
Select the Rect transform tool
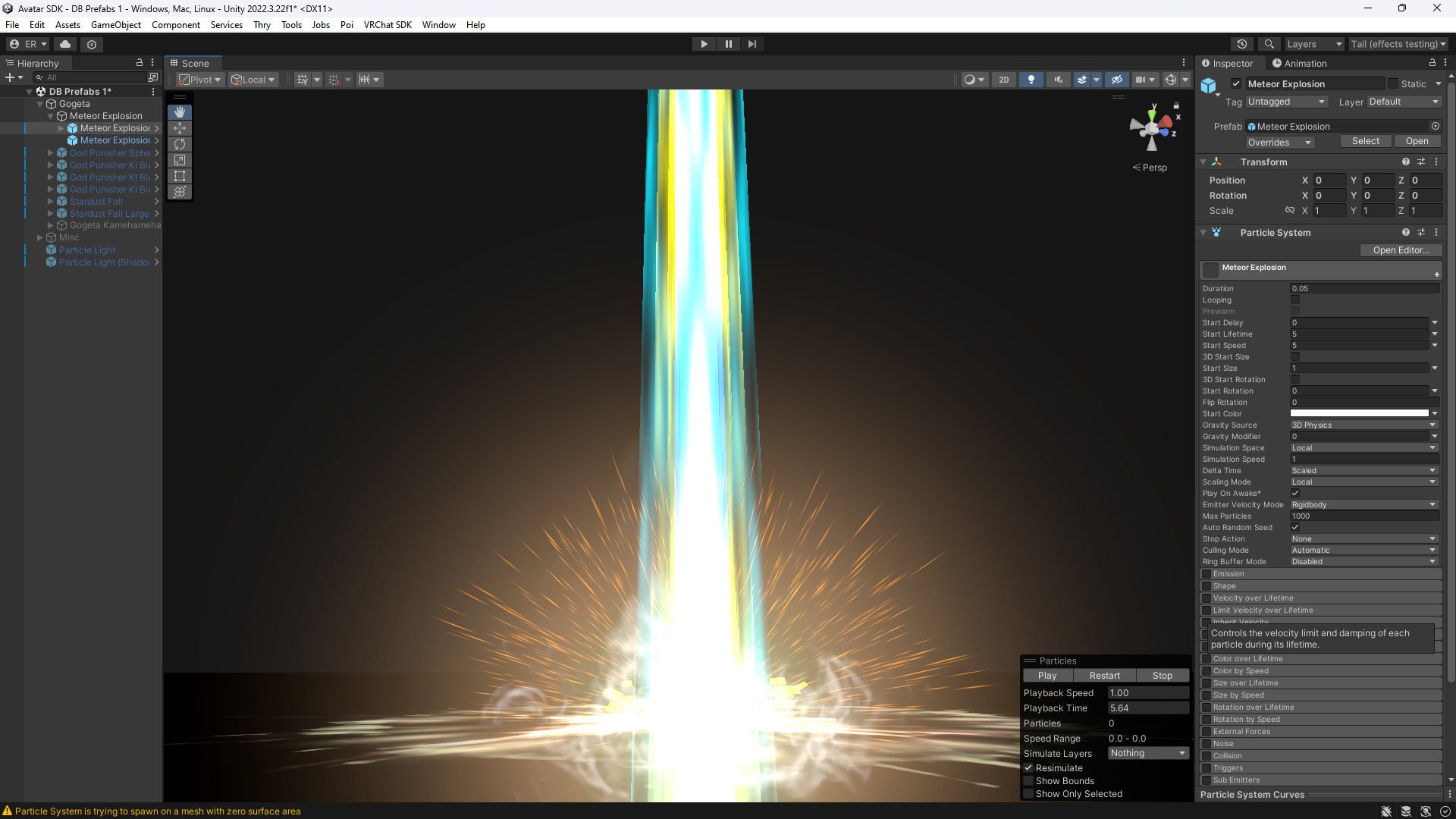click(180, 176)
